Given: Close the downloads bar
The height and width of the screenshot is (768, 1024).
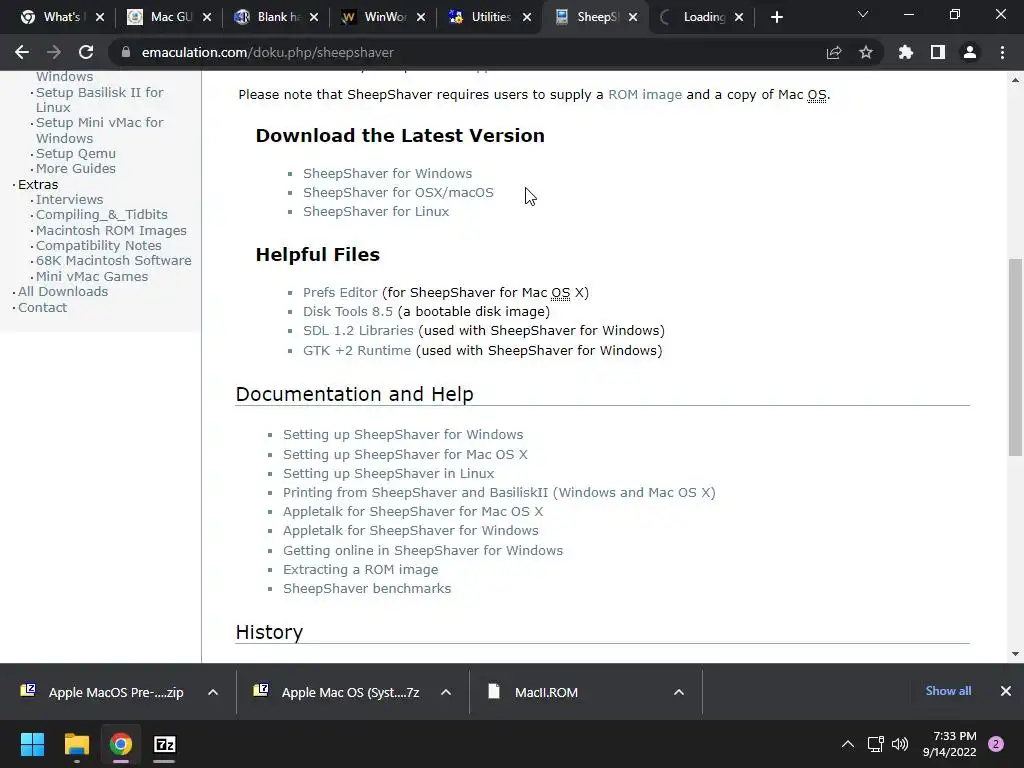Looking at the screenshot, I should (x=1006, y=691).
